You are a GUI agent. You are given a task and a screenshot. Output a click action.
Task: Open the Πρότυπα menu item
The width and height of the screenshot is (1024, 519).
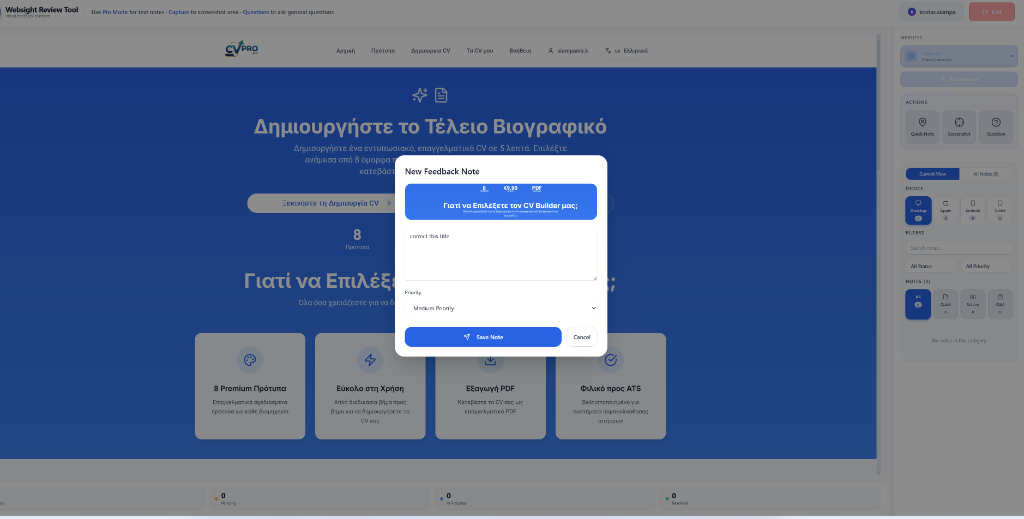383,50
